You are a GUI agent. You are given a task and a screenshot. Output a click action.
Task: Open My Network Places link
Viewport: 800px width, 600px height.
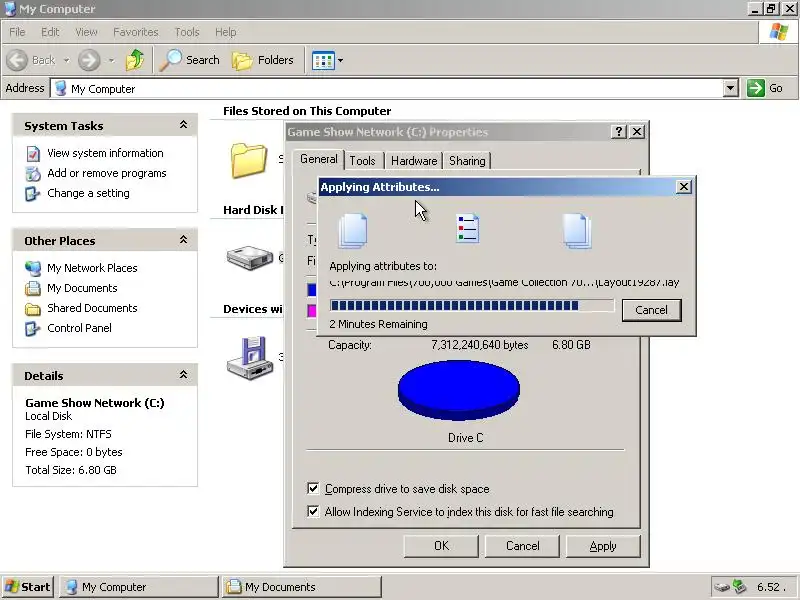(92, 268)
